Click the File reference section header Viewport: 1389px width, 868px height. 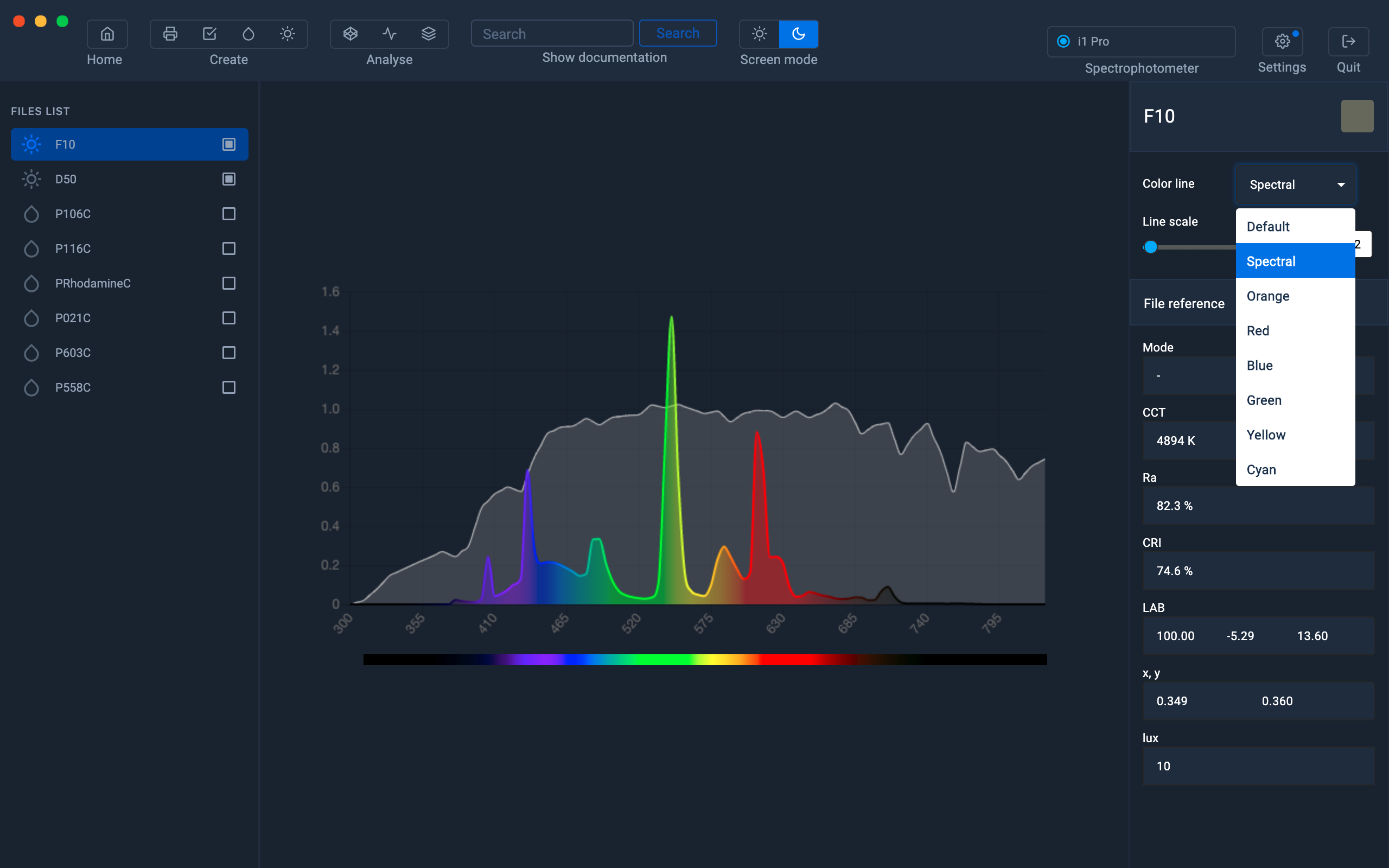point(1258,303)
